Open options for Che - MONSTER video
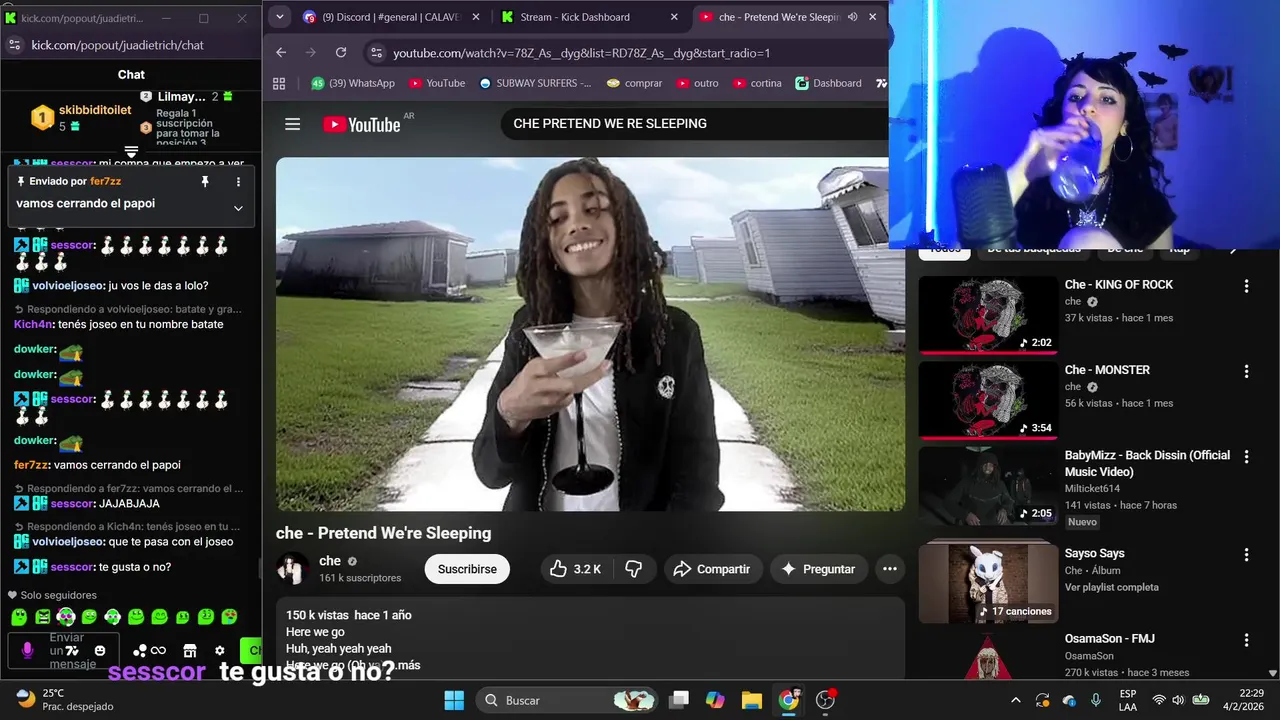 pyautogui.click(x=1246, y=371)
